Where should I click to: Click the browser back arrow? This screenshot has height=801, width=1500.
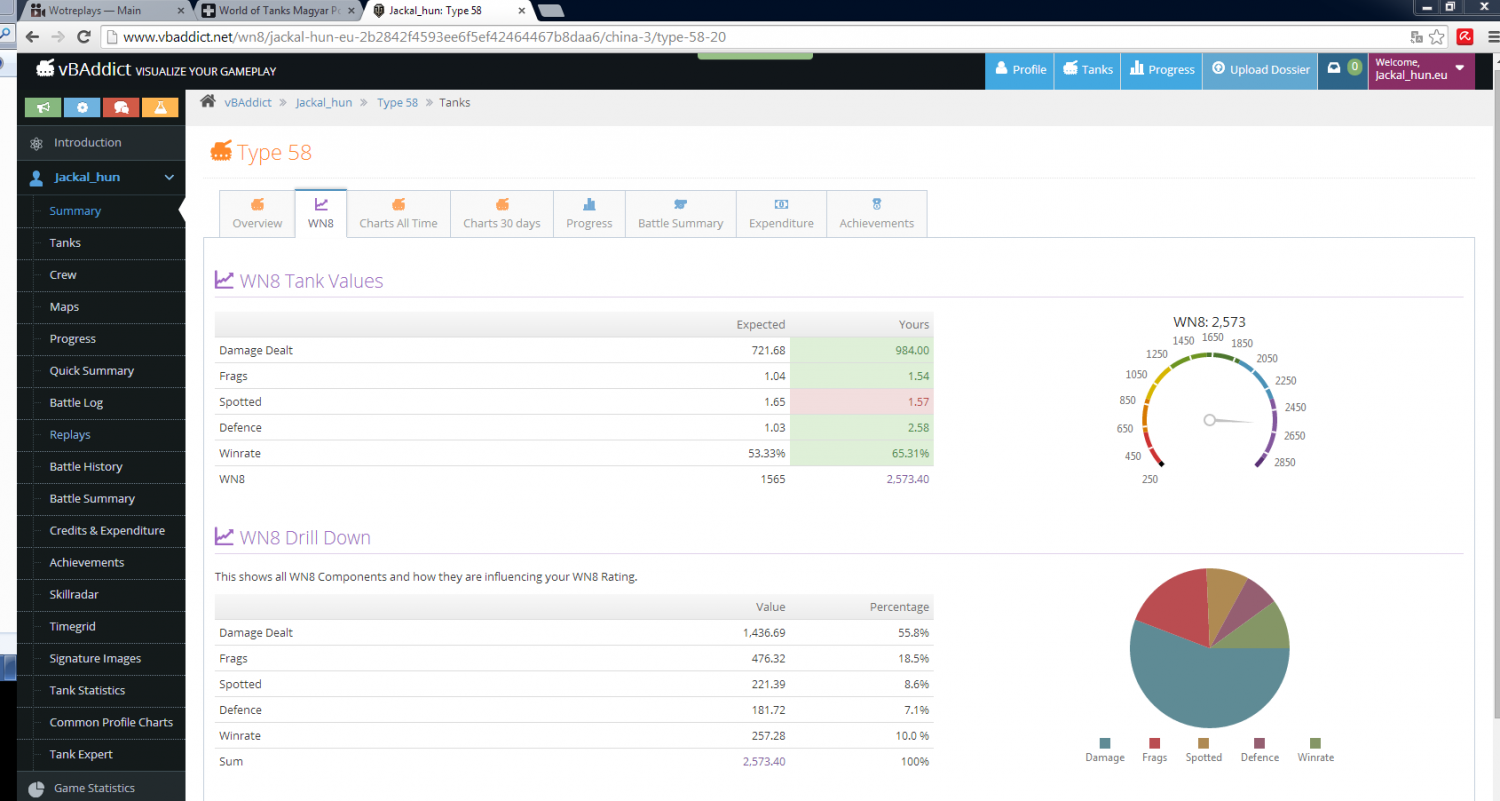pyautogui.click(x=32, y=36)
